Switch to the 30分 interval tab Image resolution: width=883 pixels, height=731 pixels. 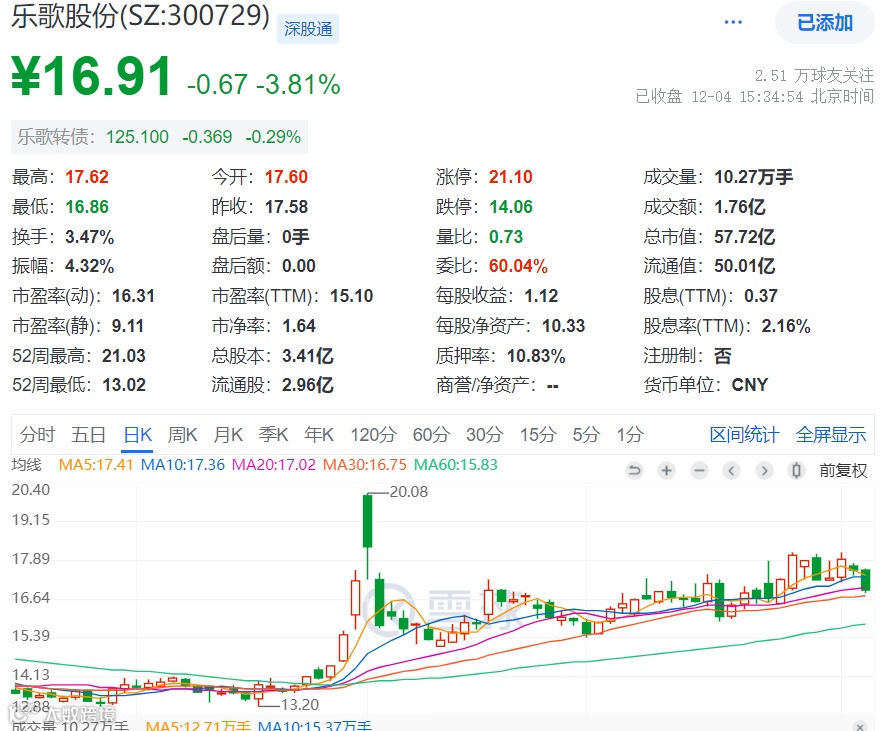coord(484,435)
